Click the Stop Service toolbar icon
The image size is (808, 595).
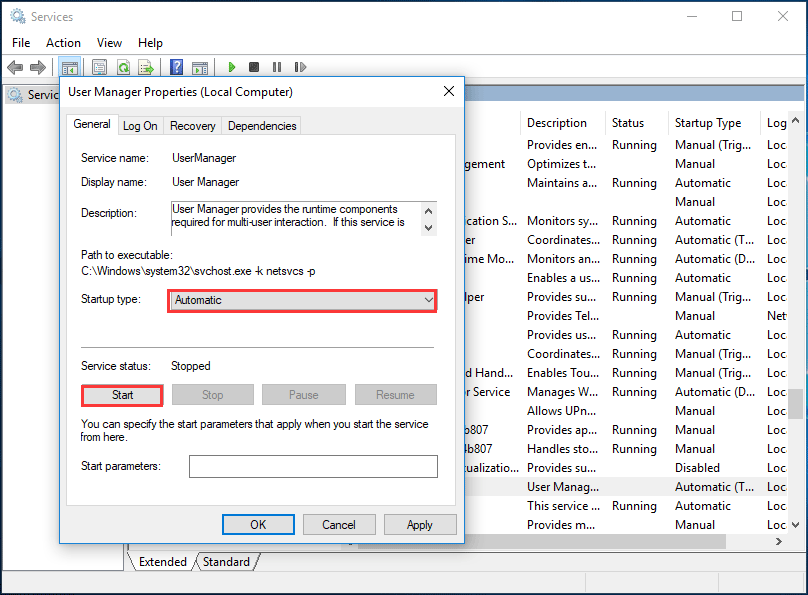tap(254, 67)
